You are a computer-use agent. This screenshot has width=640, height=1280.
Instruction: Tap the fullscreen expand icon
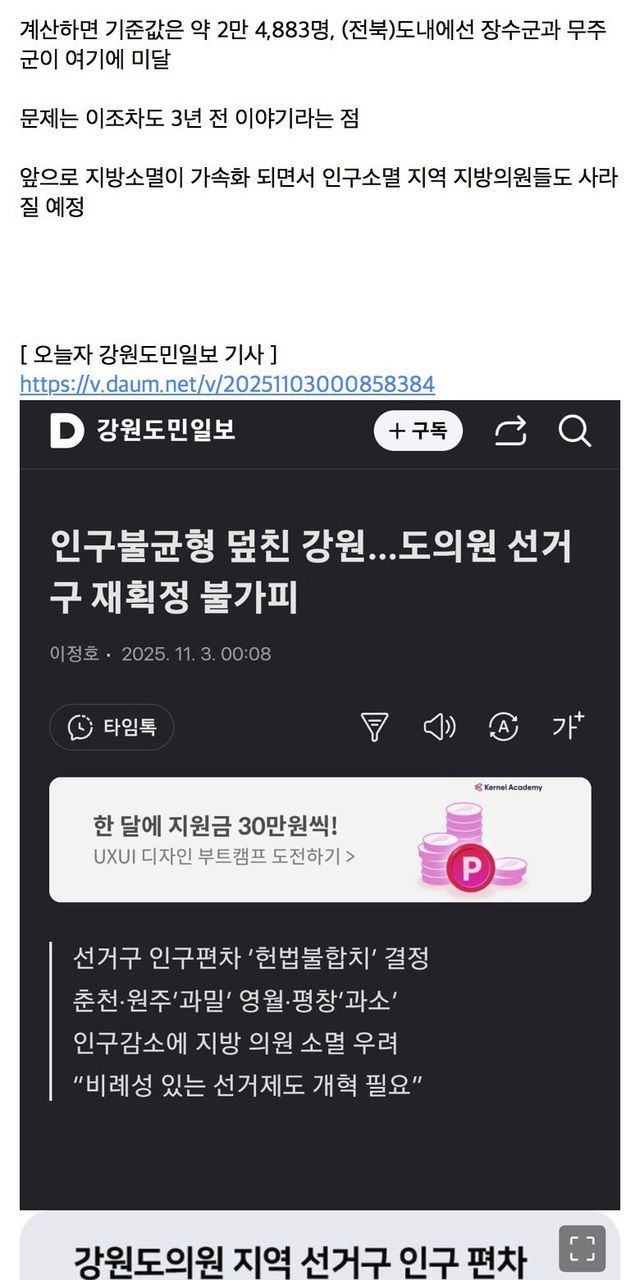coord(582,1249)
